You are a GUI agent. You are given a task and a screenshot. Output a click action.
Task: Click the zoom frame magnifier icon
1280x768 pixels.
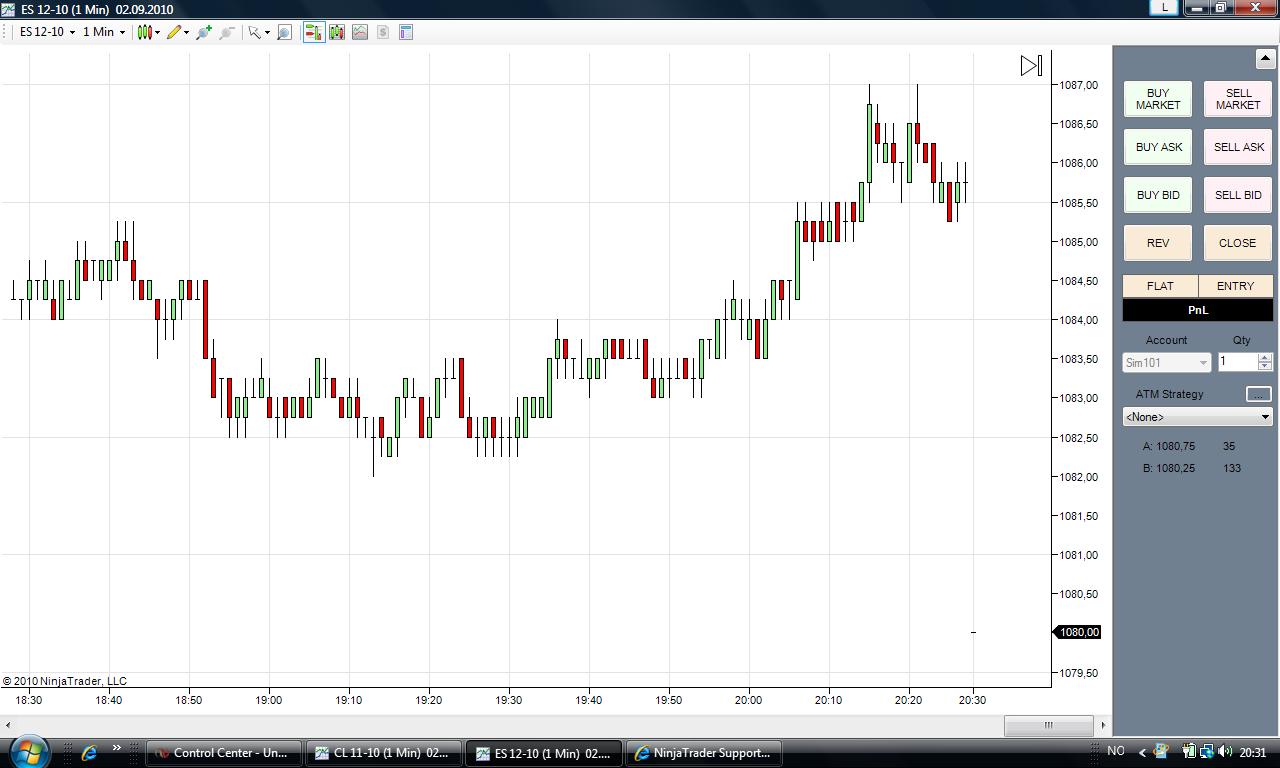pos(284,32)
